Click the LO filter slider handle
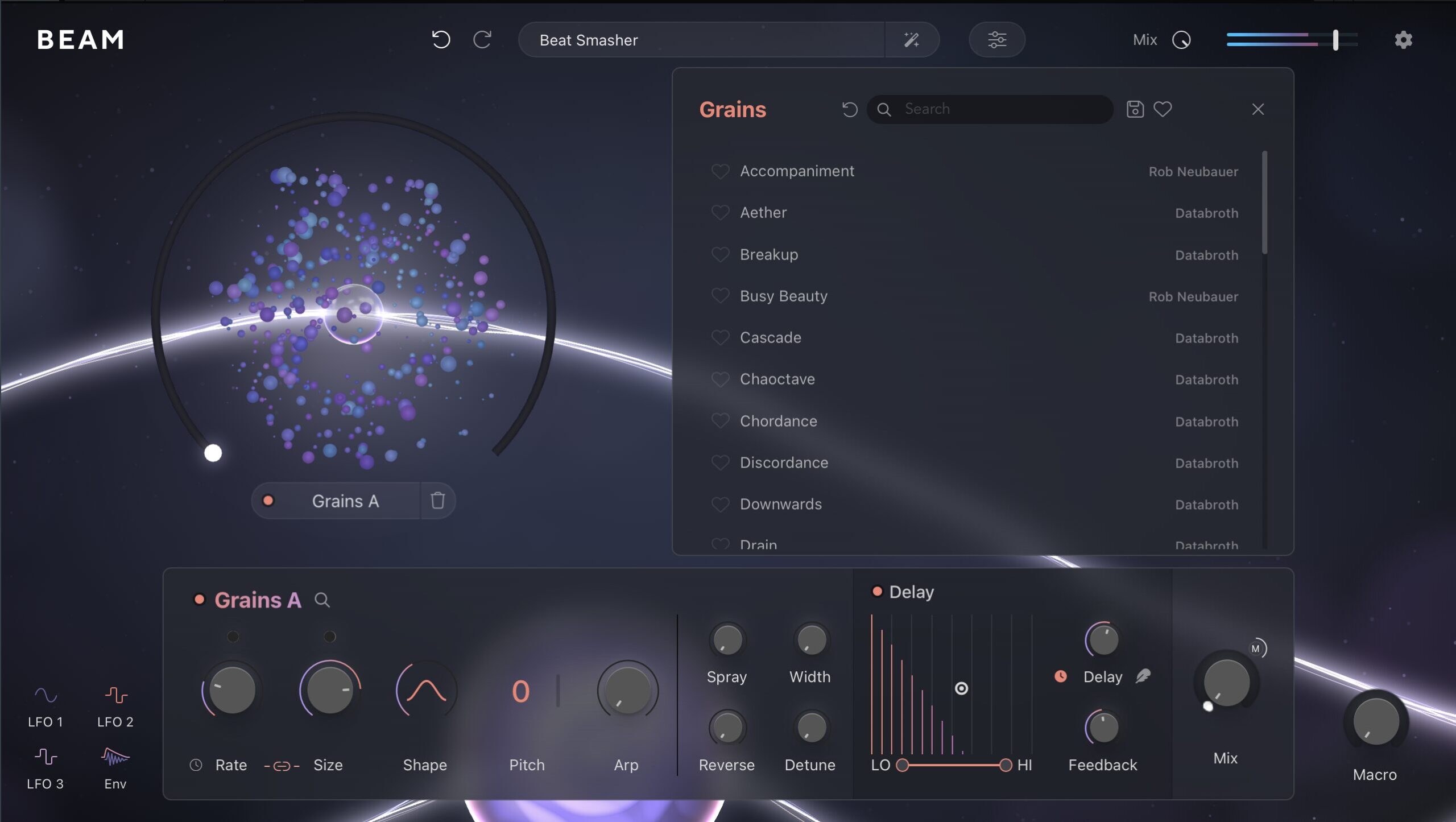 [902, 765]
